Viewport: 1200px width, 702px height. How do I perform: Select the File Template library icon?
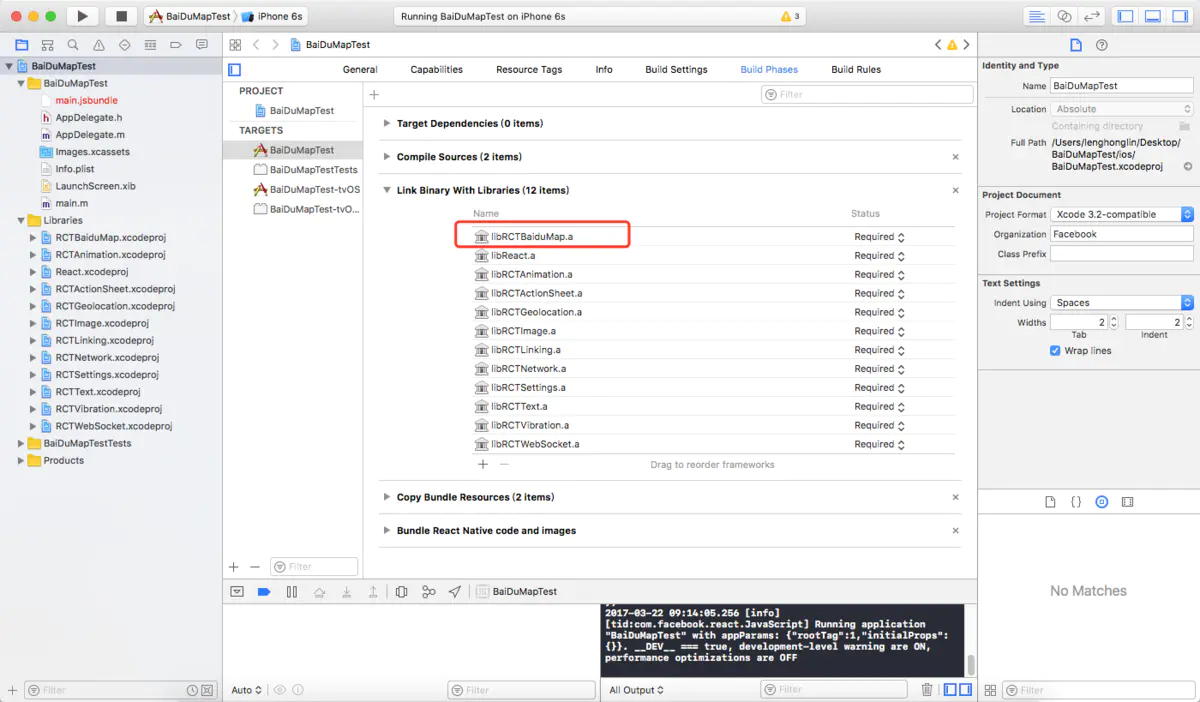1050,502
